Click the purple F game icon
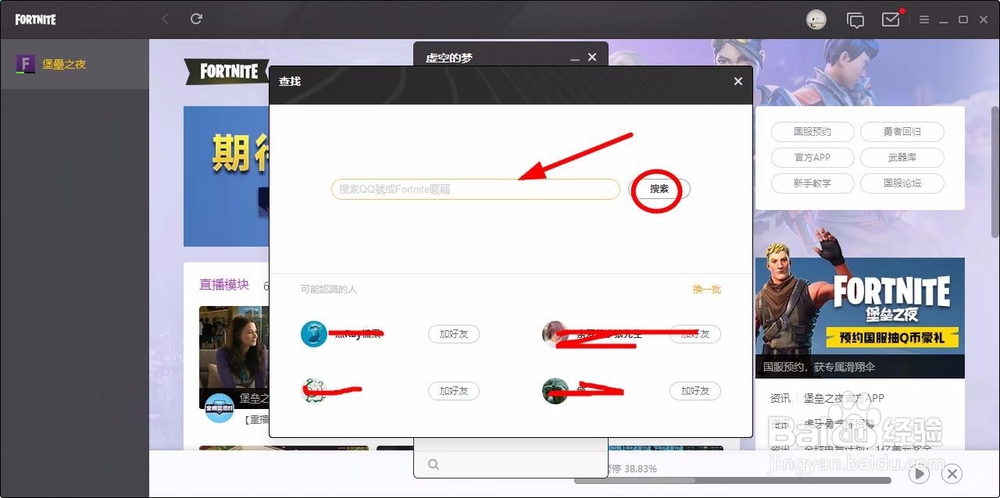The height and width of the screenshot is (498, 1000). [26, 64]
